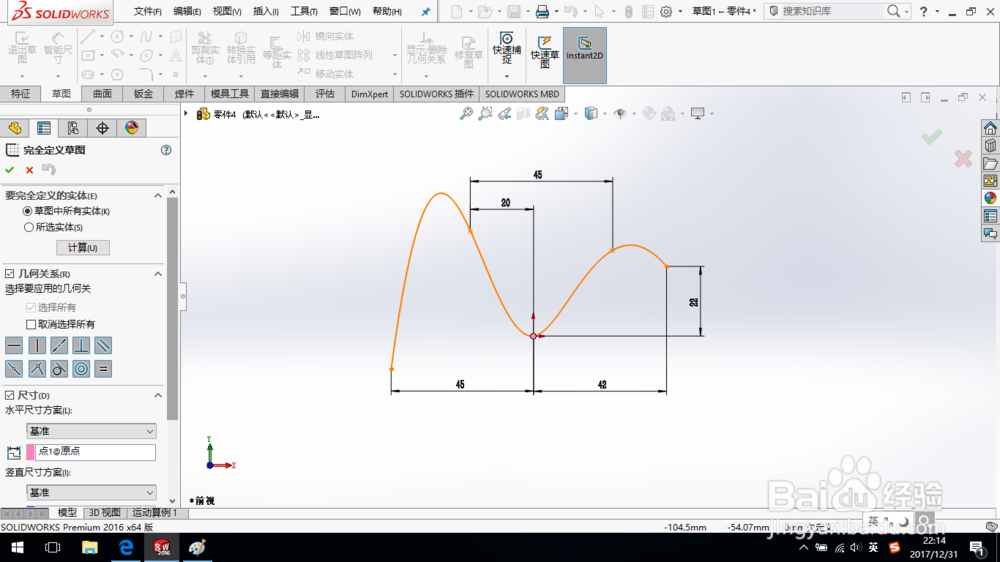Click the PropertyManager vertical scrollbar

pos(172,309)
